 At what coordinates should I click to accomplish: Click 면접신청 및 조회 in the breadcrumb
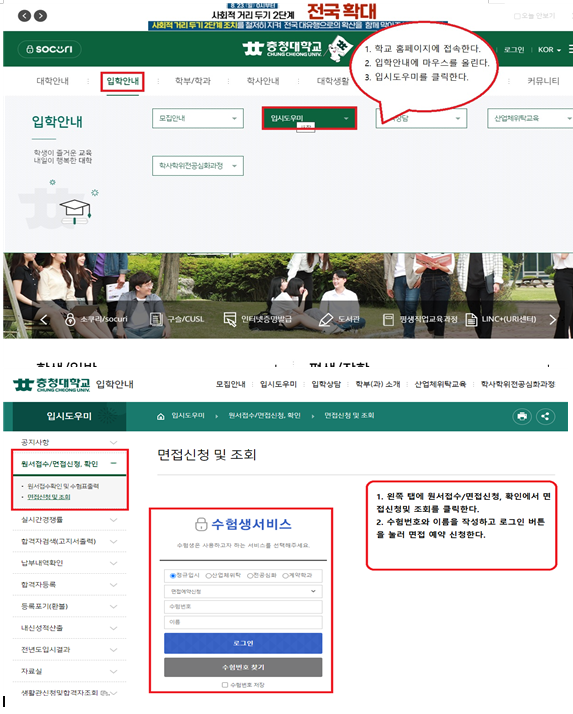(x=349, y=416)
